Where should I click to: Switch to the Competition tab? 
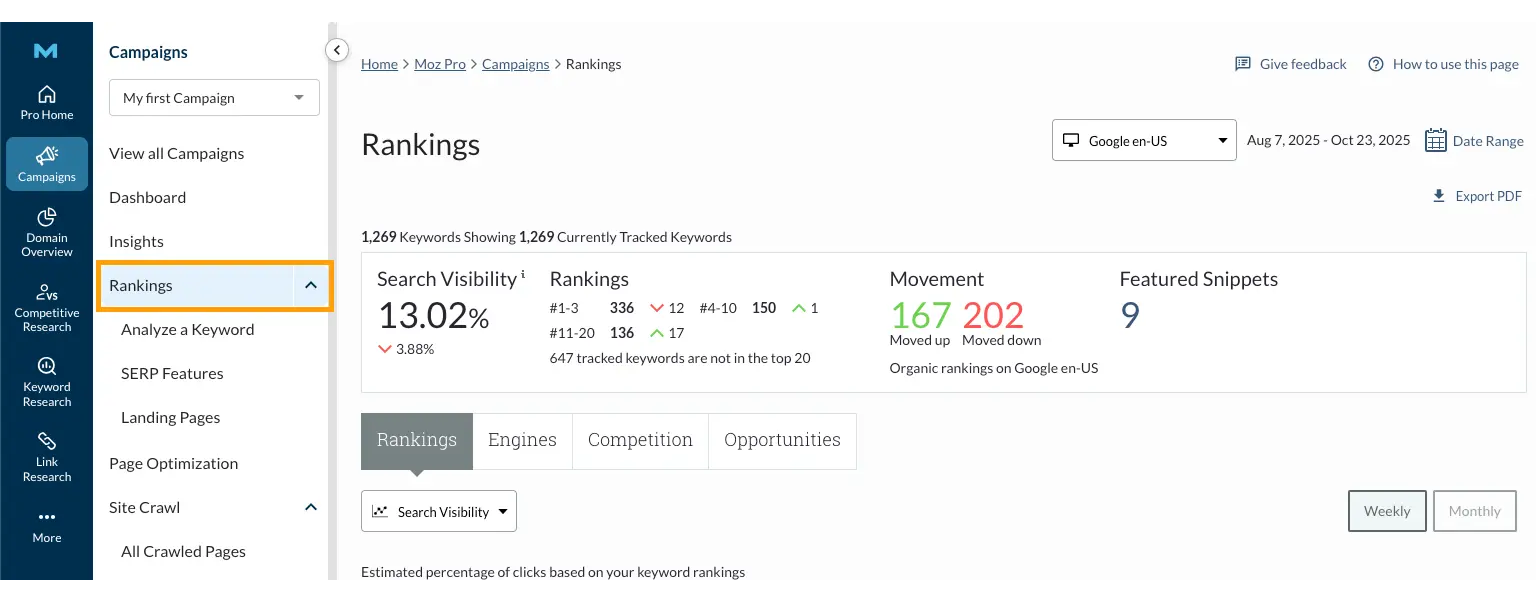[x=640, y=440]
